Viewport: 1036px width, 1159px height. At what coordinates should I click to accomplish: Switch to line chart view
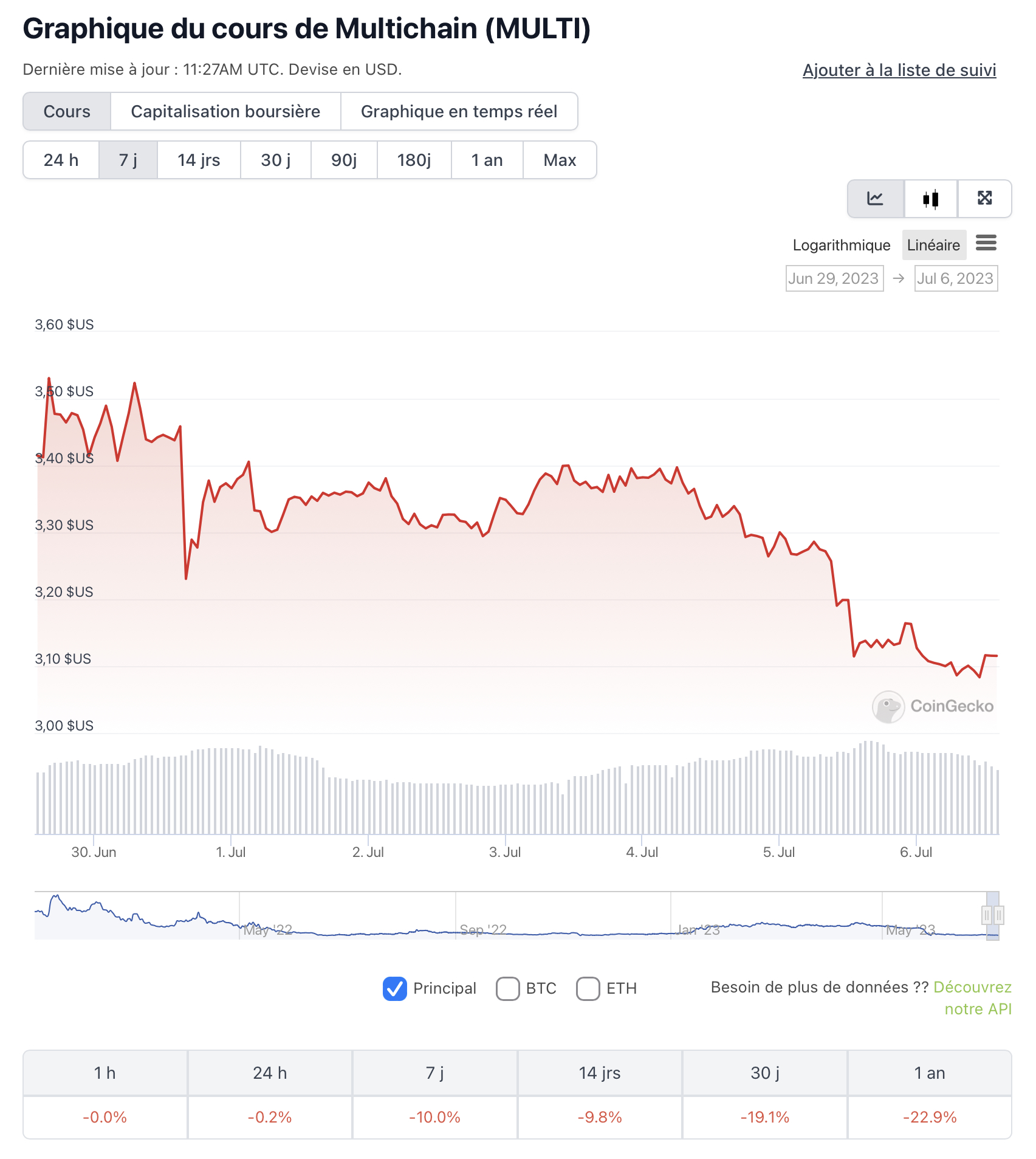point(875,199)
